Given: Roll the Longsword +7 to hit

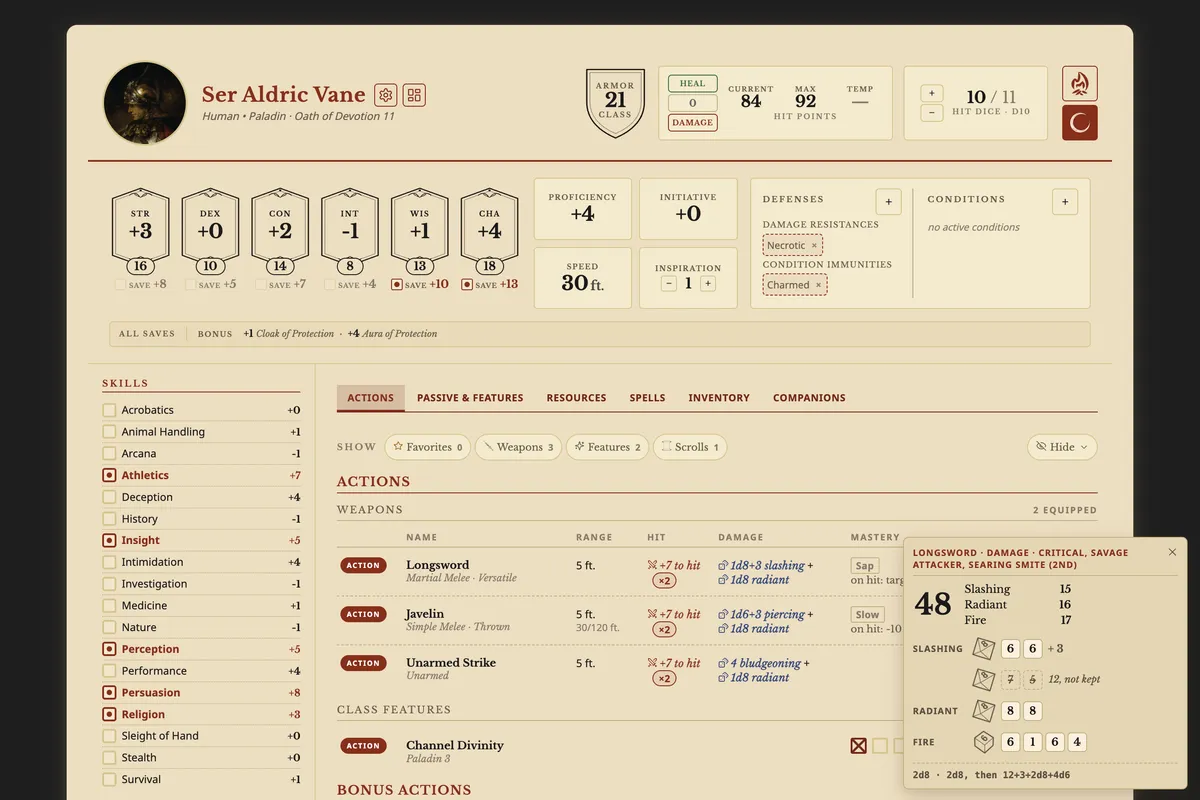Looking at the screenshot, I should point(674,565).
